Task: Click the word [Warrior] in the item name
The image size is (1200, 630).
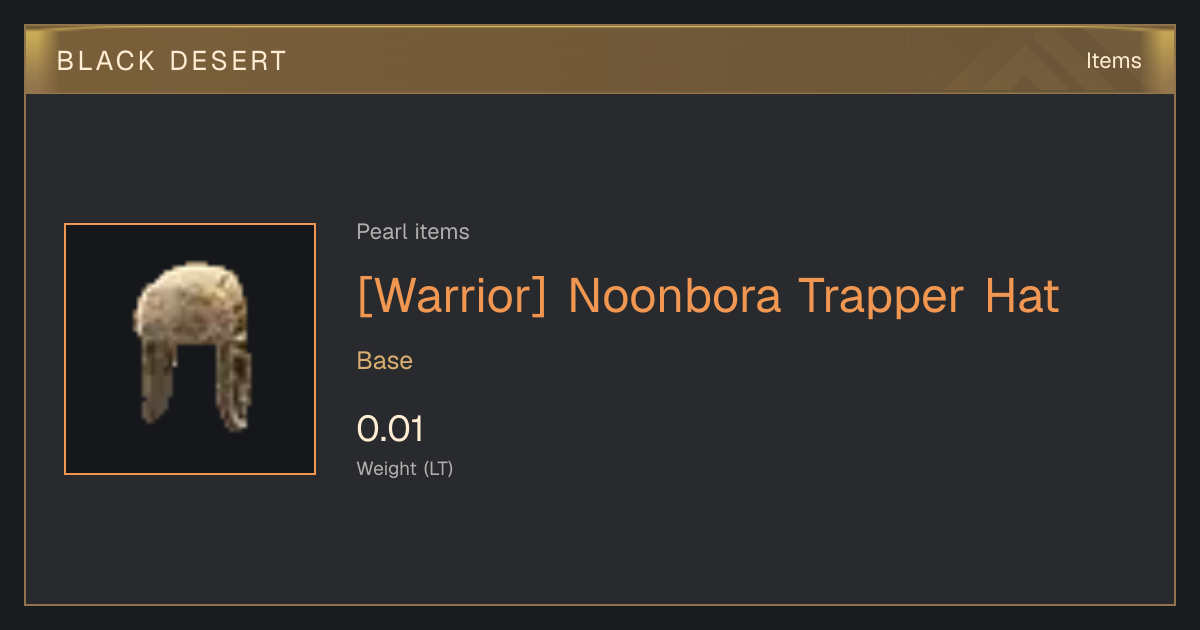Action: [x=452, y=296]
